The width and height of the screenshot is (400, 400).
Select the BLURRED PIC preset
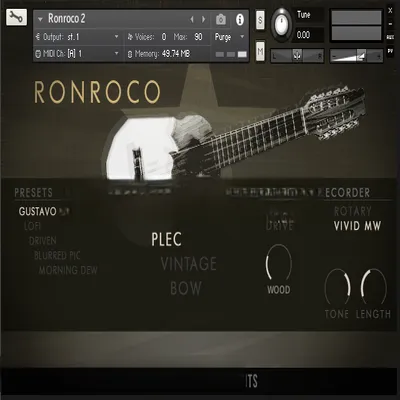[57, 255]
